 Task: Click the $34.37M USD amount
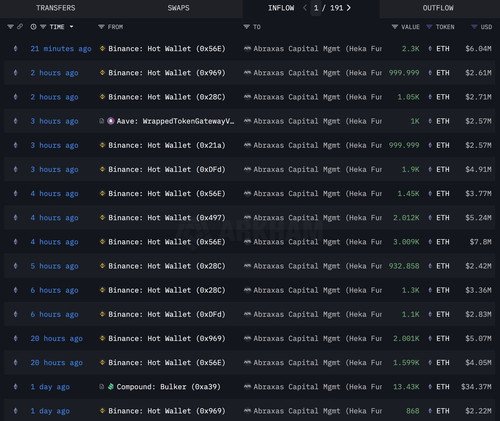click(x=476, y=387)
